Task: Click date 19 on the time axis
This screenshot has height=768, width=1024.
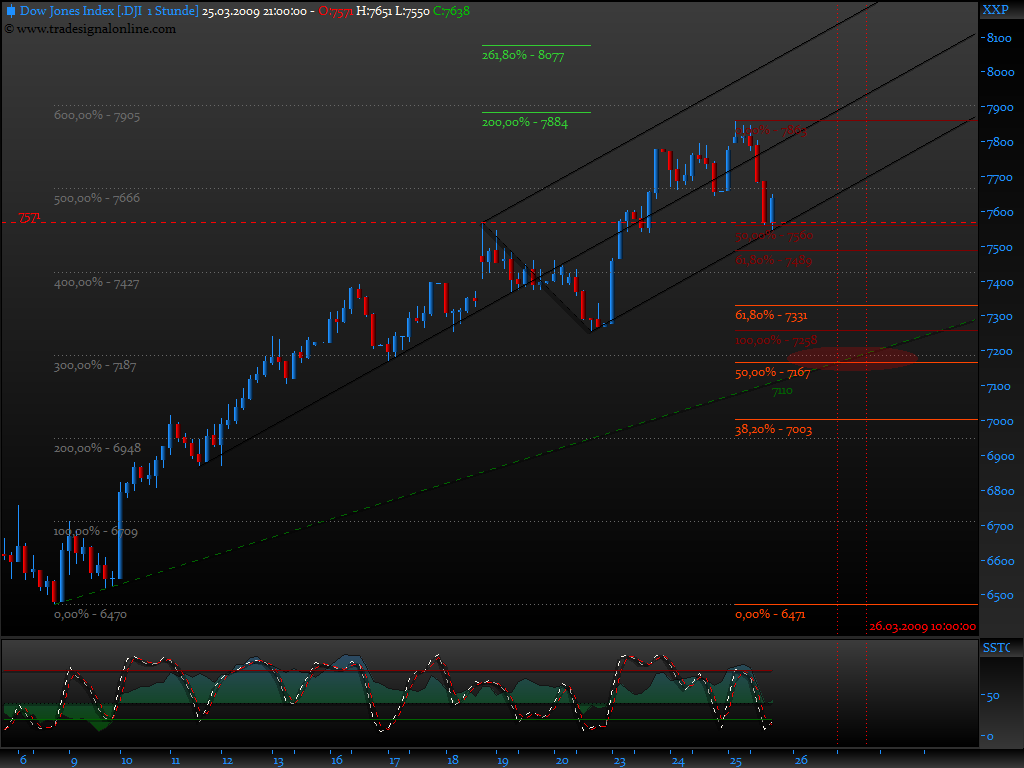Action: coord(502,761)
